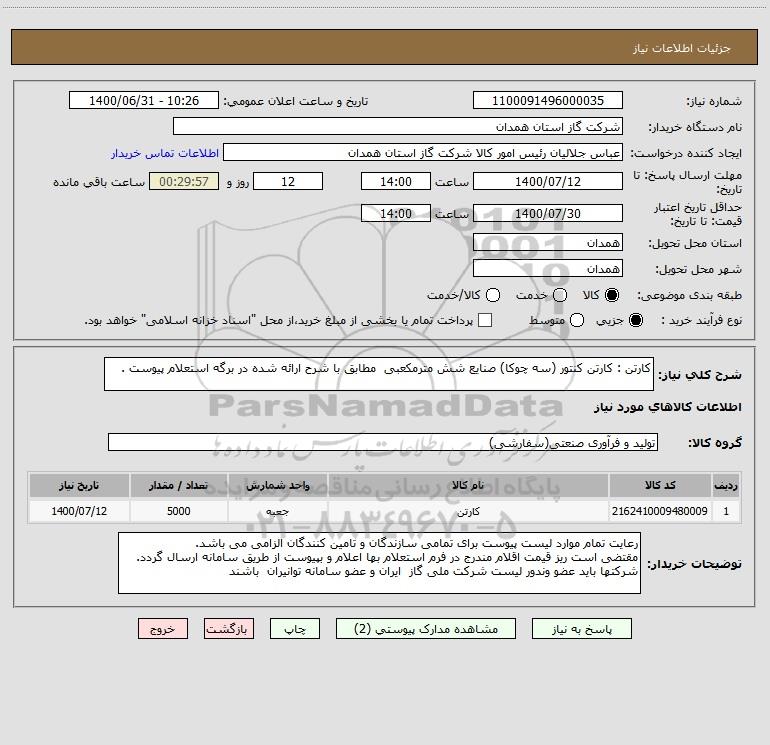Click the deadline time 14:00 field beside 1400/07/12
Screen dimensions: 770x745
[396, 181]
